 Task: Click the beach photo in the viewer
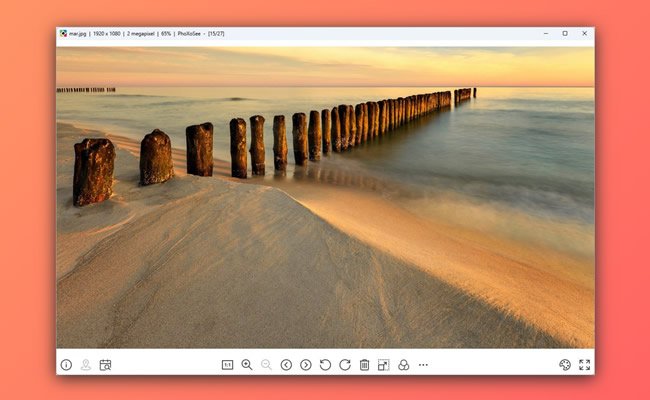point(325,197)
